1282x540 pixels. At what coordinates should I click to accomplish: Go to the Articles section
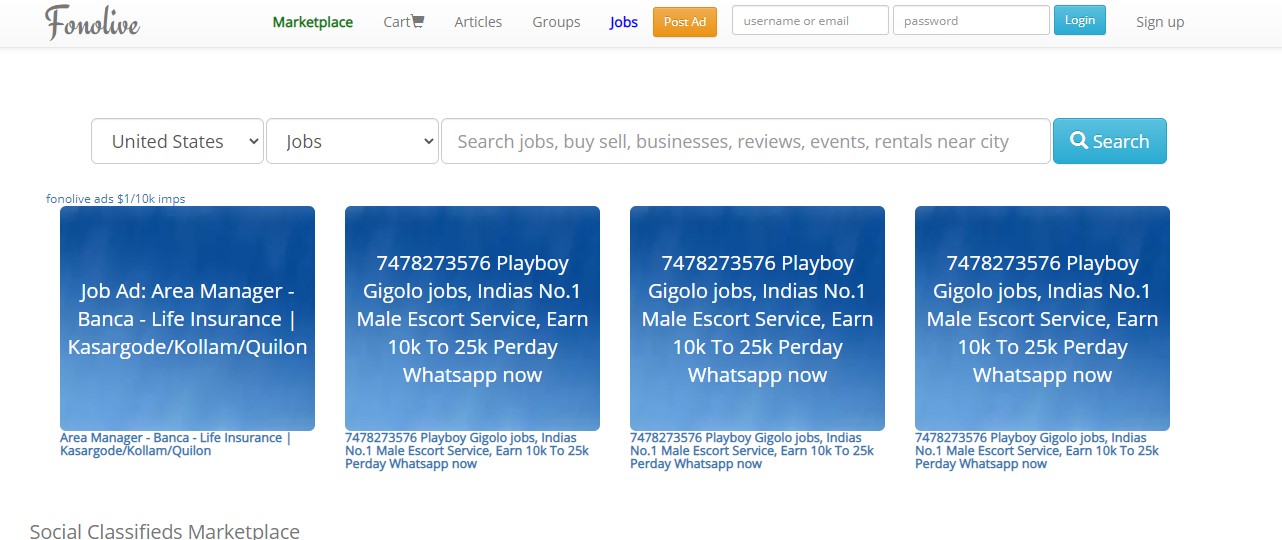(x=478, y=22)
